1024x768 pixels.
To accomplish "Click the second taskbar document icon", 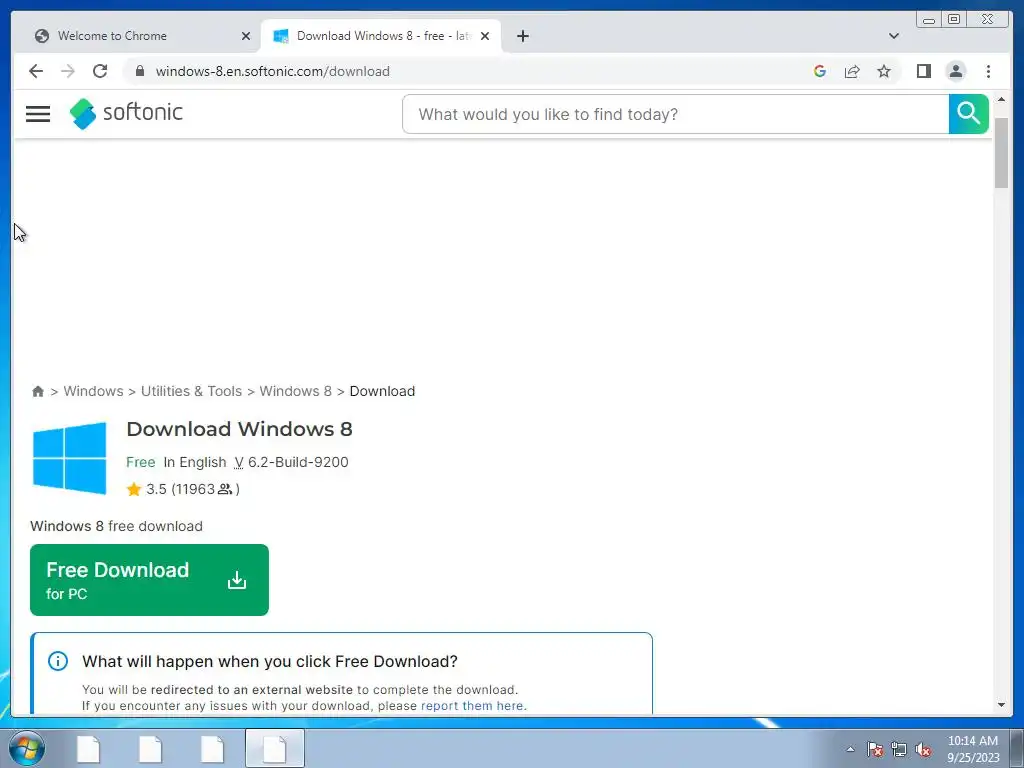I will [x=151, y=749].
